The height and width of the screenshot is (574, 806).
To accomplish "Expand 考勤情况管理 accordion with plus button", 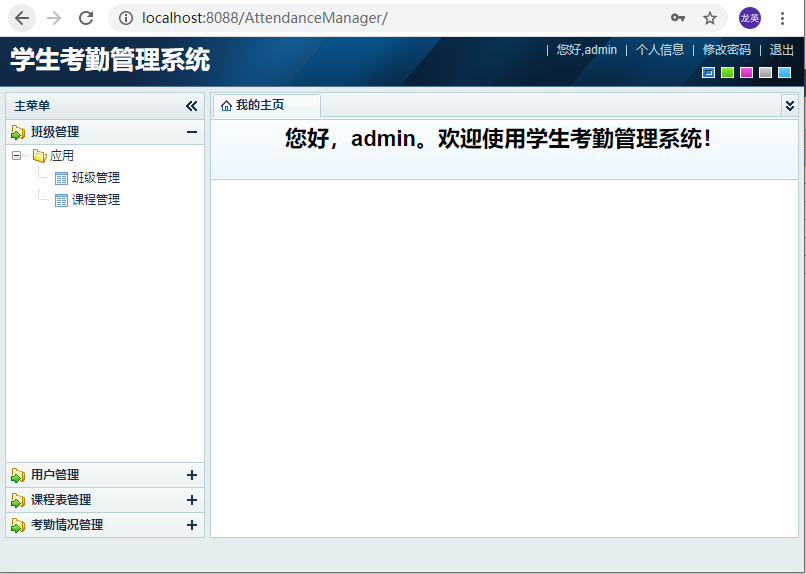I will click(x=192, y=525).
